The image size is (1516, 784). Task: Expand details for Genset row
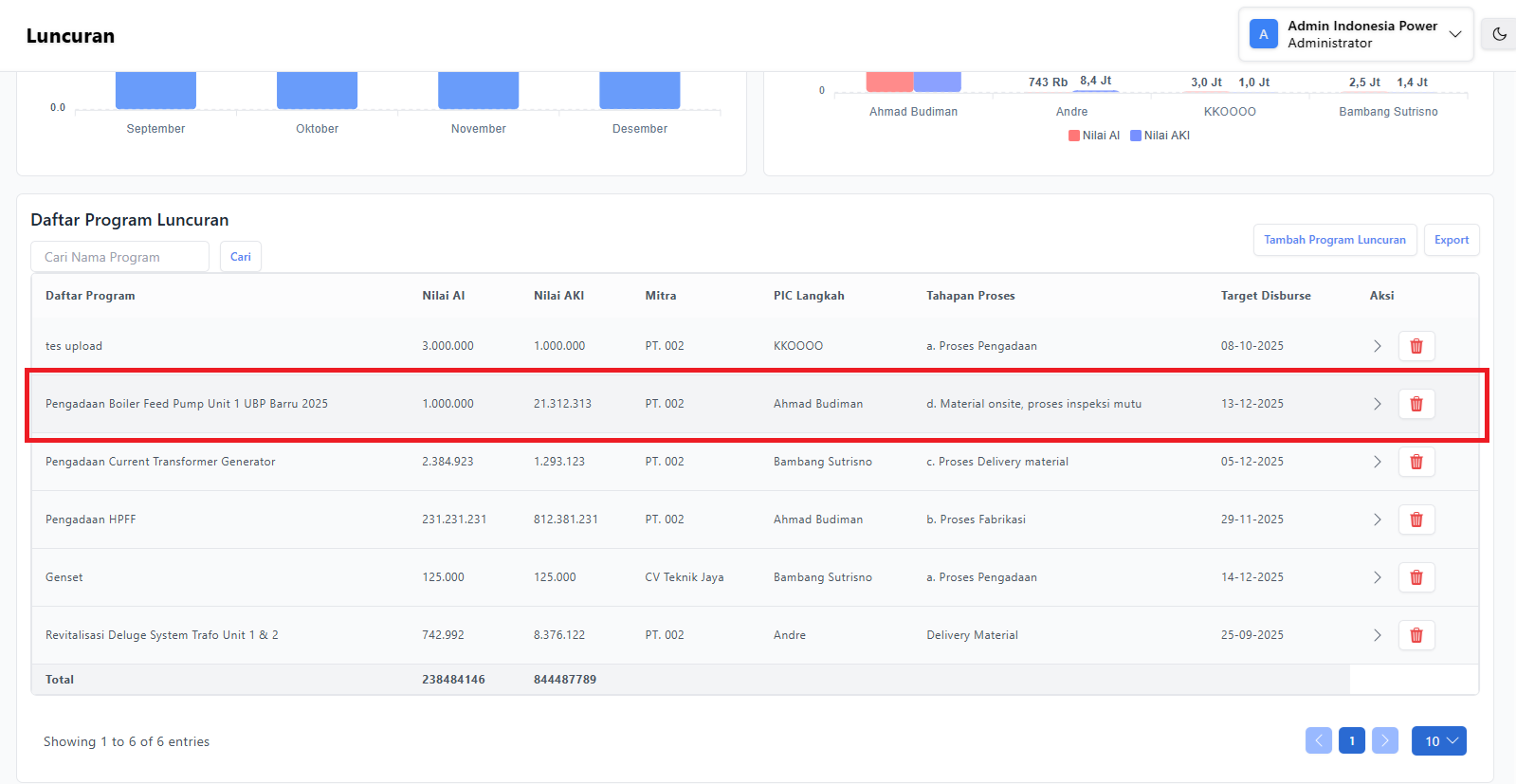[x=1377, y=577]
